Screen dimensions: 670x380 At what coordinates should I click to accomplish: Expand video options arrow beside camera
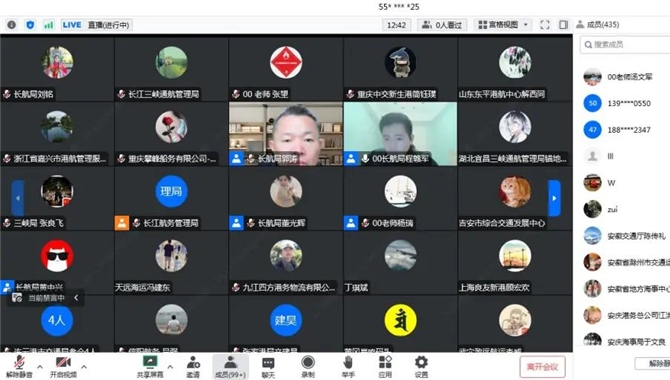84,367
